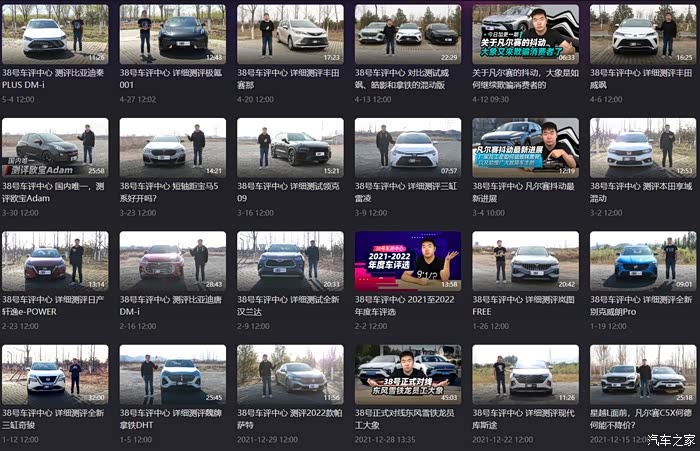Click title '38号车评中心 测评比亚迪唐DM-i'
The image size is (700, 451).
point(171,305)
